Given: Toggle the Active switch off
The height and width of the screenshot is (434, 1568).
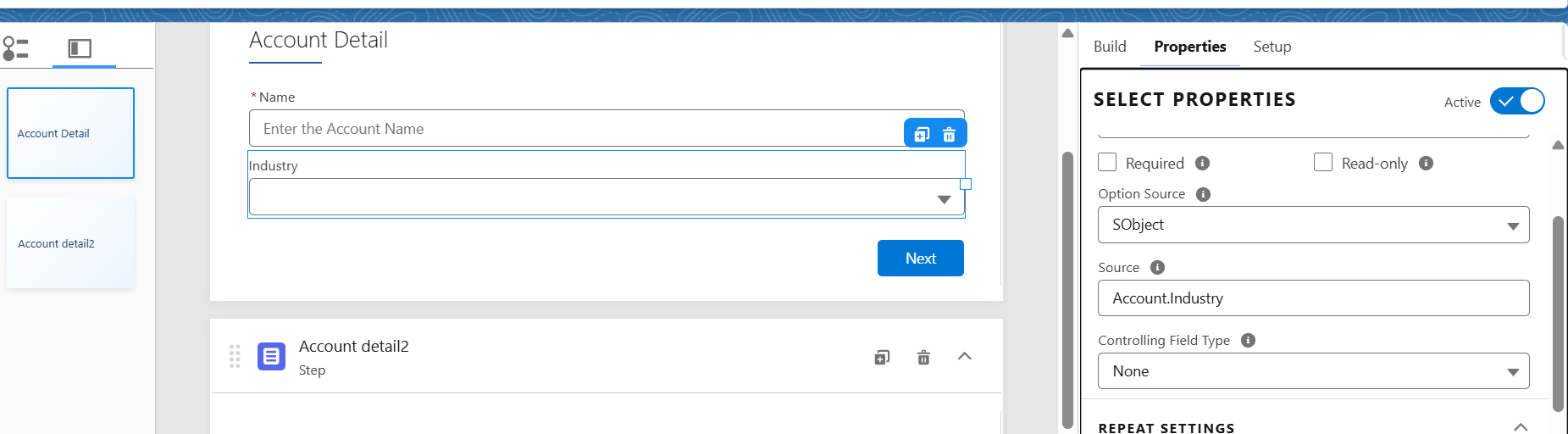Looking at the screenshot, I should click(x=1516, y=101).
